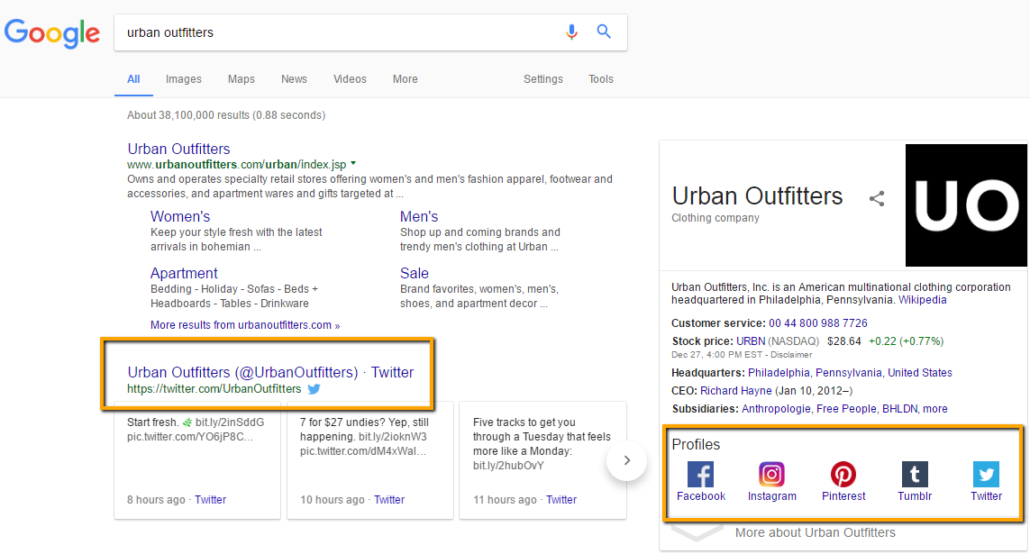This screenshot has width=1030, height=554.
Task: Open the URBN stock ticker link
Action: pyautogui.click(x=750, y=341)
